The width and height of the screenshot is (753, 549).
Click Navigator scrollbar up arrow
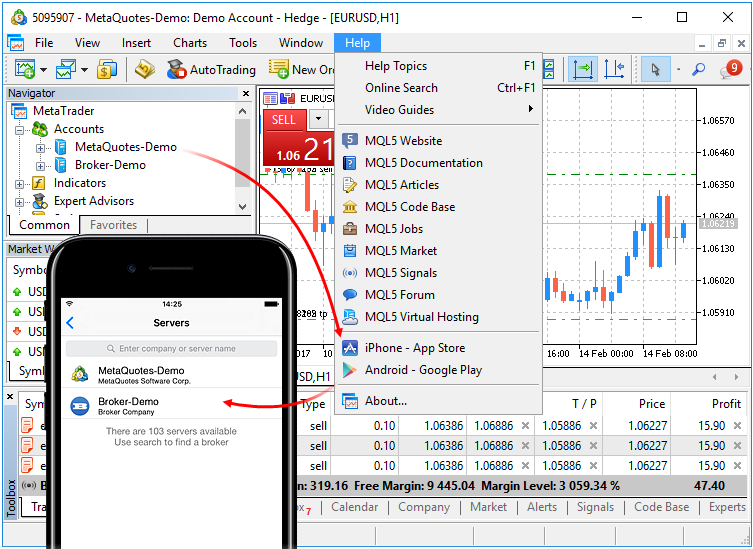click(x=243, y=111)
